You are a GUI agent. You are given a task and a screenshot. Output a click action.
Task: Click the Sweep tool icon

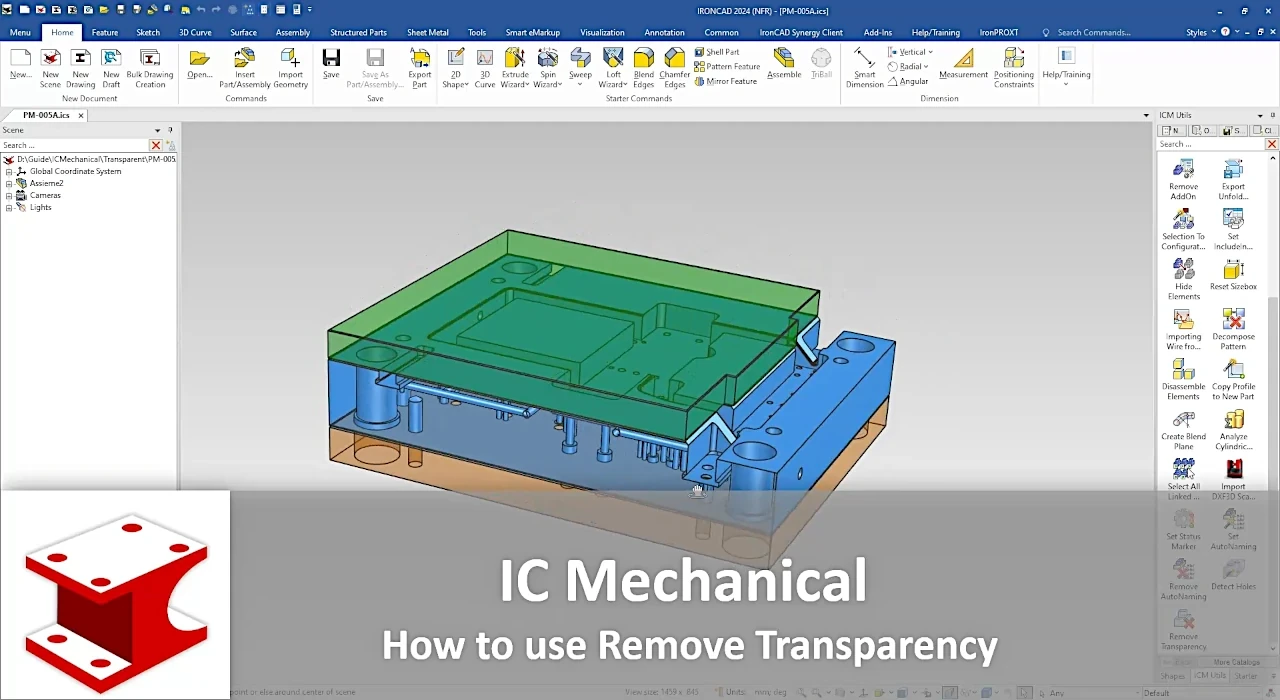tap(580, 58)
